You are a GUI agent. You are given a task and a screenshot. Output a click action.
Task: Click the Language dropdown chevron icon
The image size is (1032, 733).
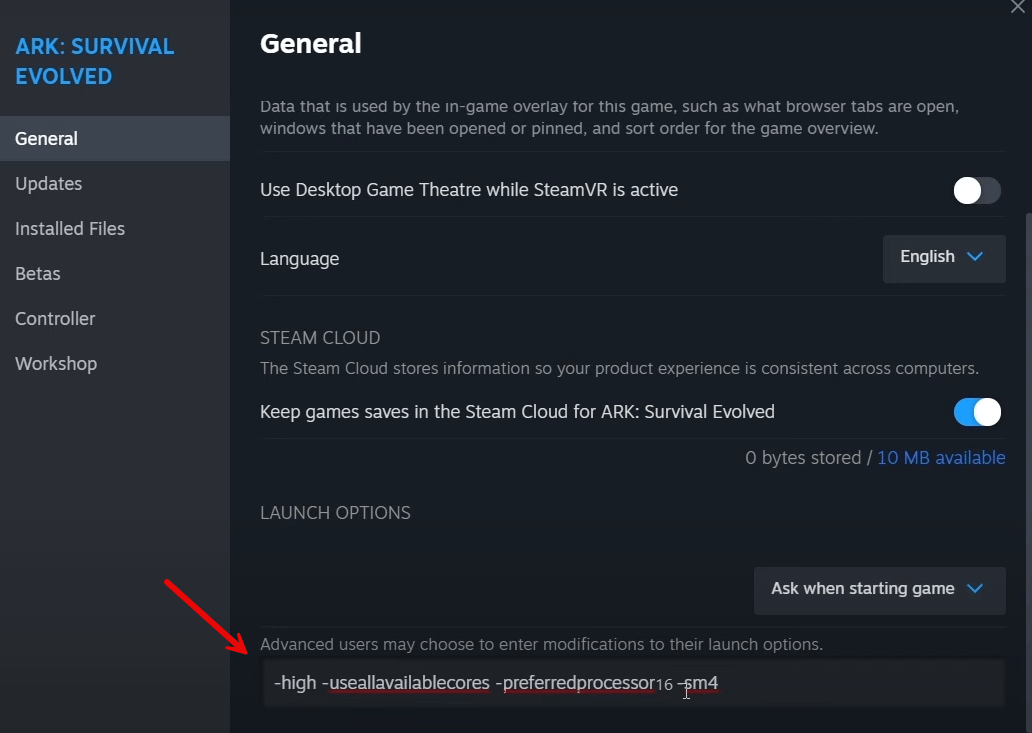974,256
